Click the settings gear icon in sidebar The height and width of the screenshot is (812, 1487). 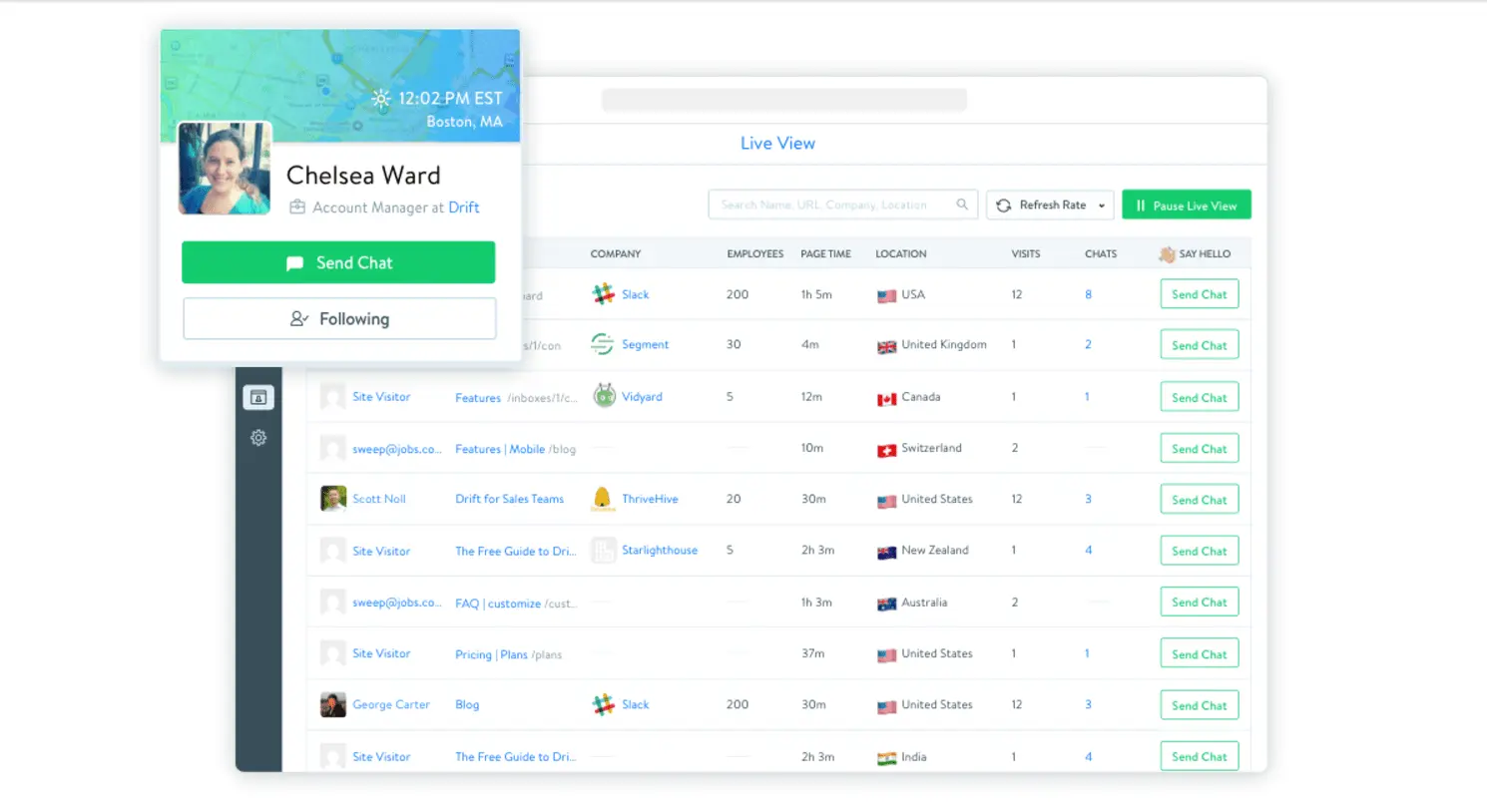coord(258,438)
